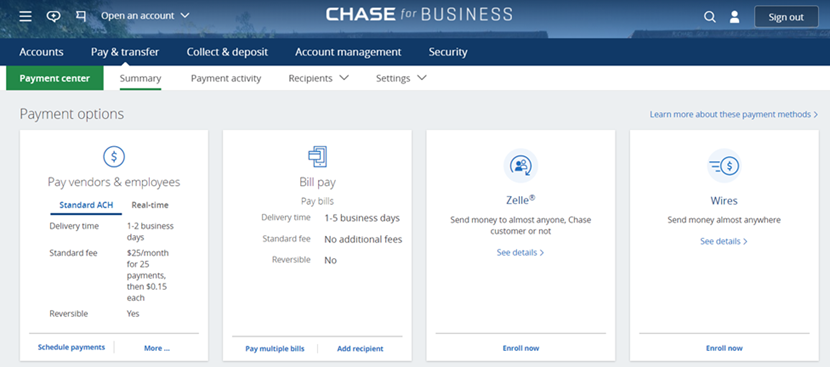Click the '1-2 business days' value
Viewport: 830px width, 367px height.
[x=150, y=231]
